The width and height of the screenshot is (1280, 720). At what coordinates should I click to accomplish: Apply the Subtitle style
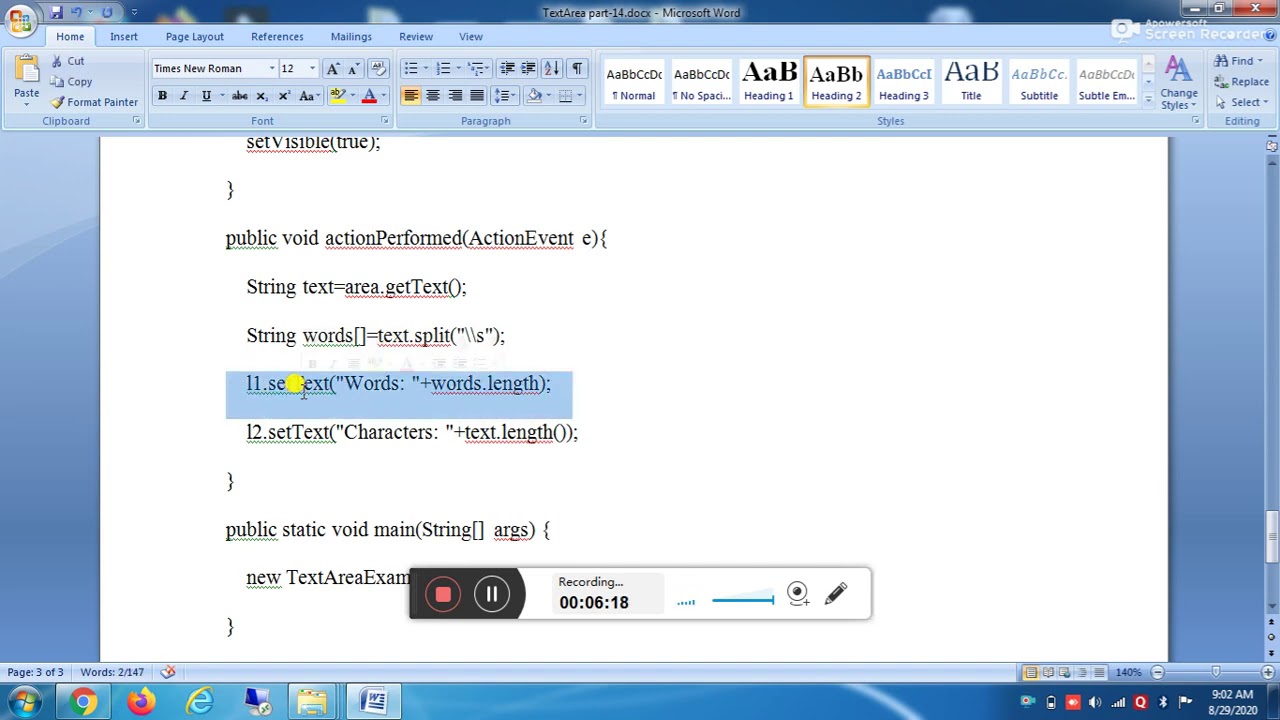1039,81
